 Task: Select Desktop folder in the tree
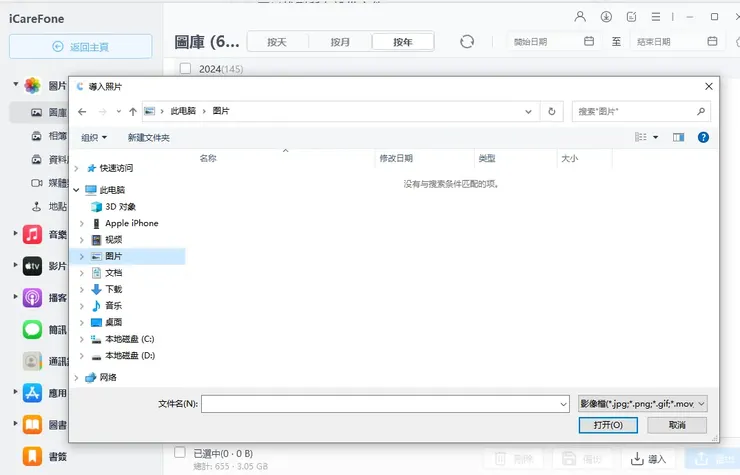tap(113, 322)
